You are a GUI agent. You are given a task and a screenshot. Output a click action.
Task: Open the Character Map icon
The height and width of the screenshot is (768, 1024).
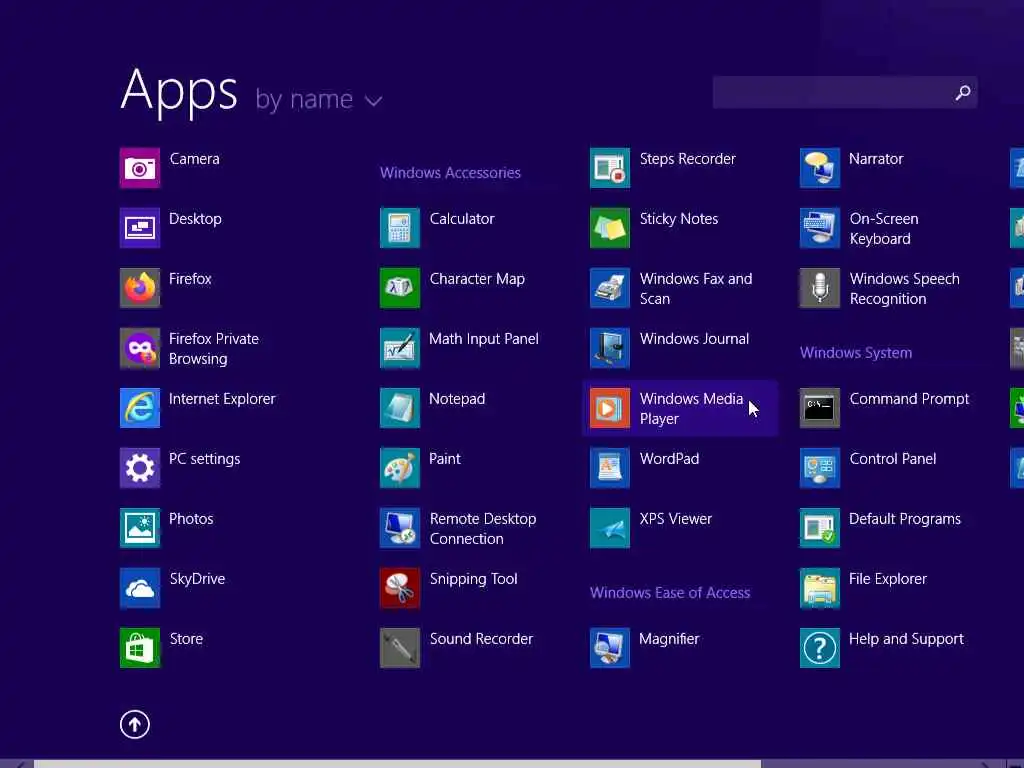[x=400, y=288]
